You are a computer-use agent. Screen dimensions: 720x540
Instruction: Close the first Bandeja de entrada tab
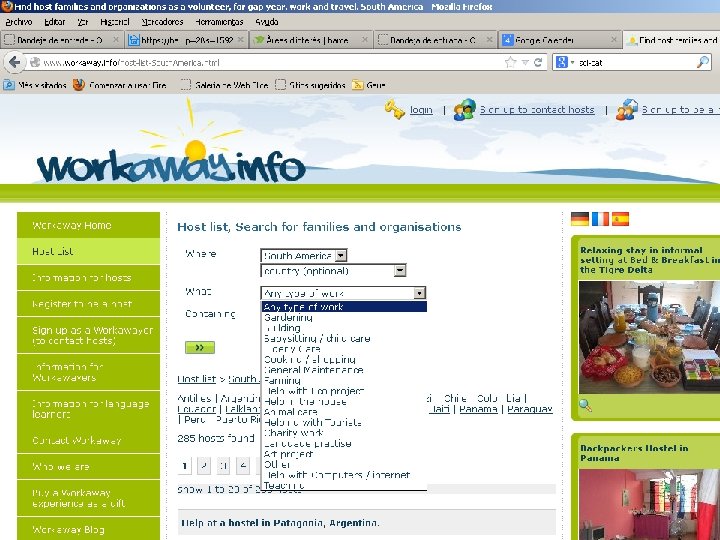116,40
